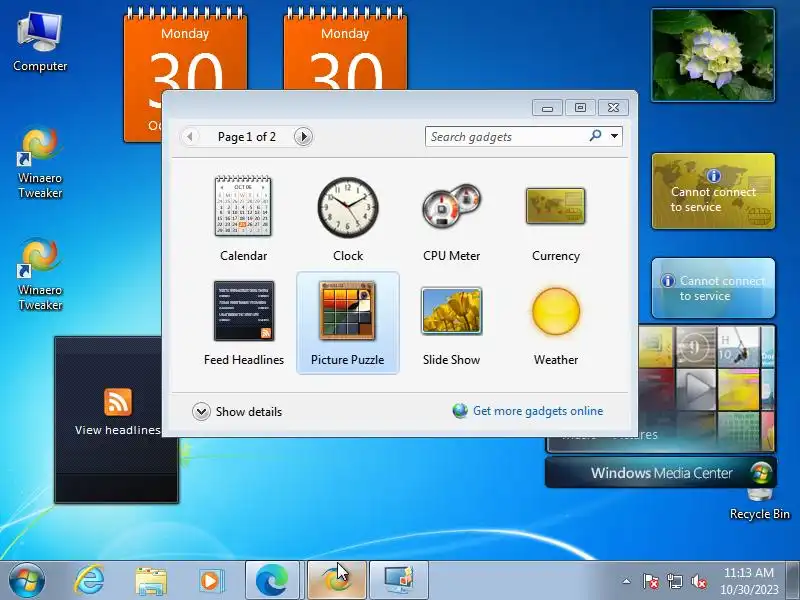The height and width of the screenshot is (600, 800).
Task: Click the Winaero Tweaker taskbar button
Action: [x=336, y=580]
